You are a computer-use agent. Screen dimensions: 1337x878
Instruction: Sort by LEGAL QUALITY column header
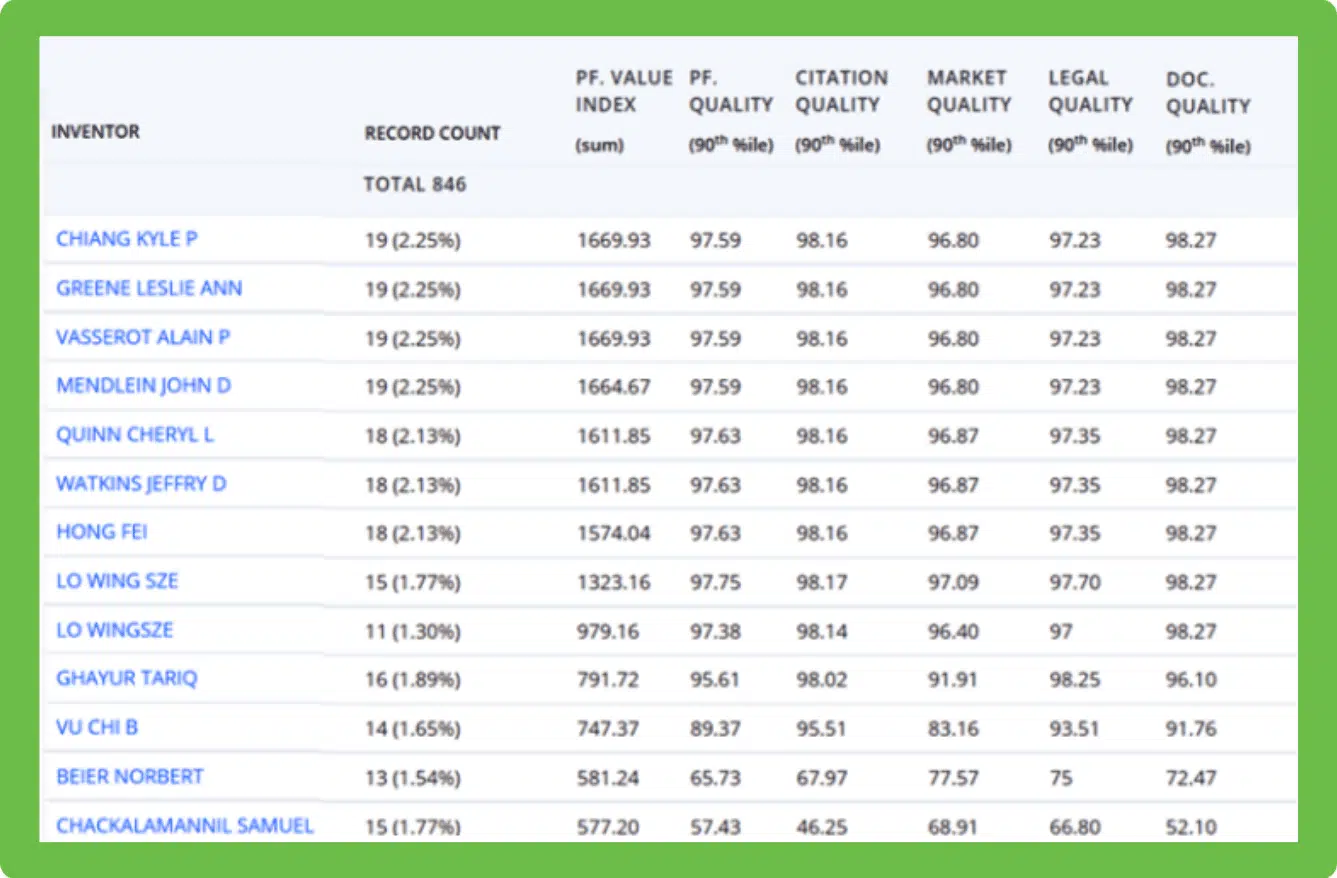1090,91
